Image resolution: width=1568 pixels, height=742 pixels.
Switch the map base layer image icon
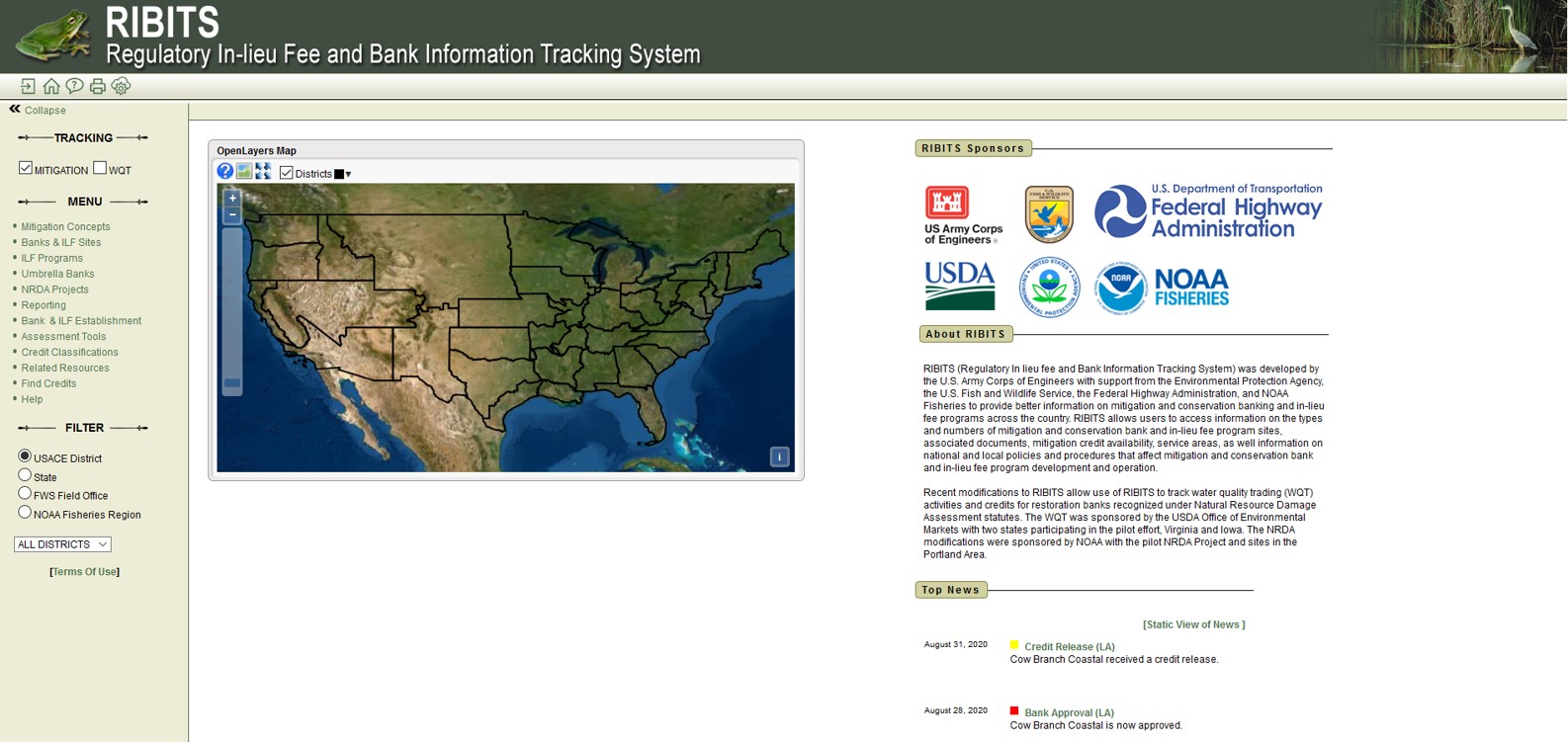pyautogui.click(x=244, y=172)
